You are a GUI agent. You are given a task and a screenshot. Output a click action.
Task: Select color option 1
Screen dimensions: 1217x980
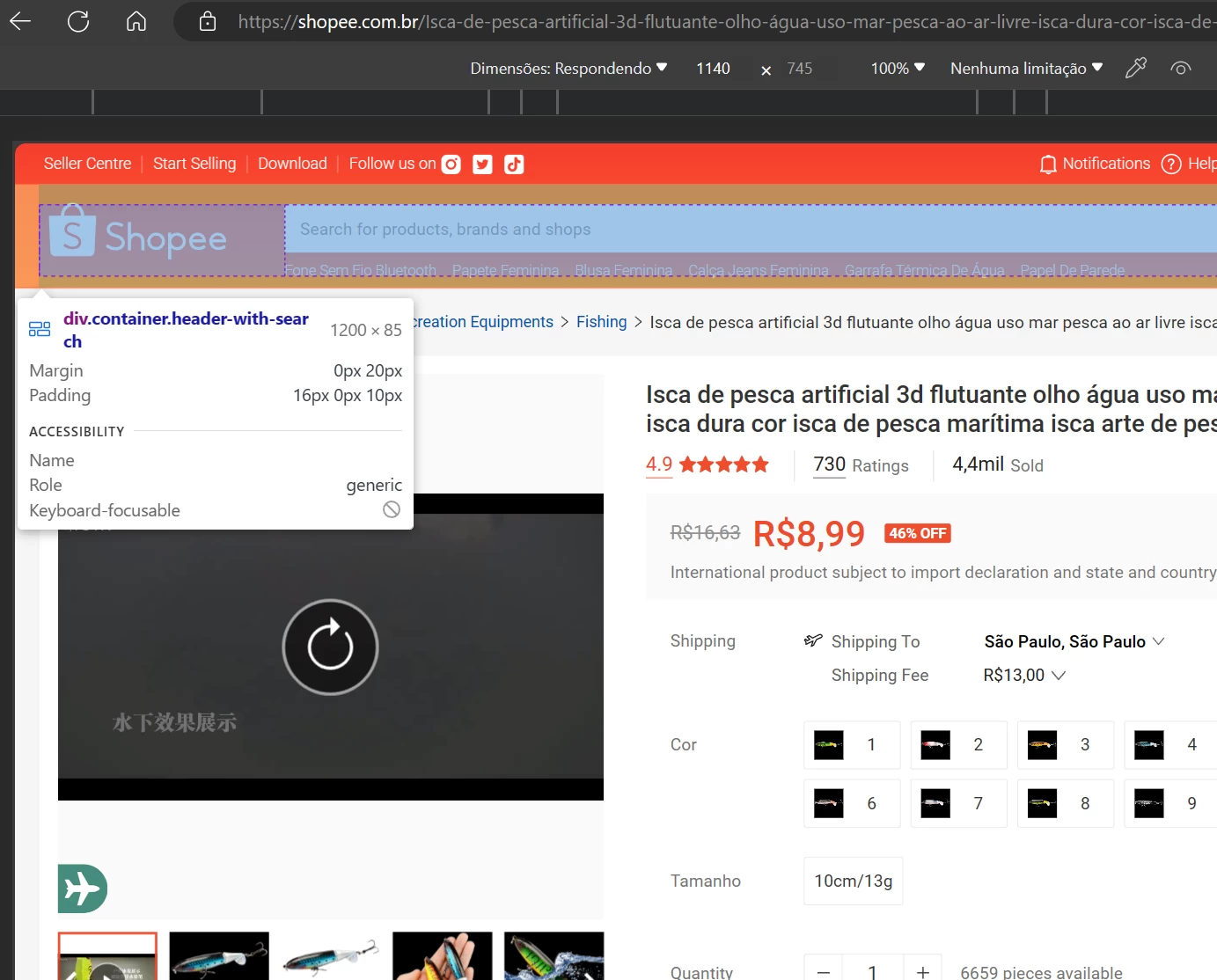pos(852,745)
